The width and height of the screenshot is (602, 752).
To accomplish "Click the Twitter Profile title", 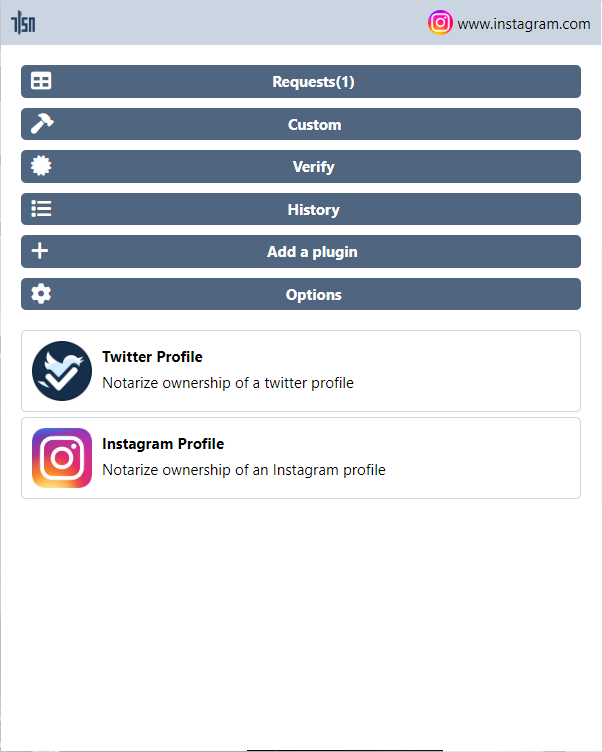I will pos(152,357).
